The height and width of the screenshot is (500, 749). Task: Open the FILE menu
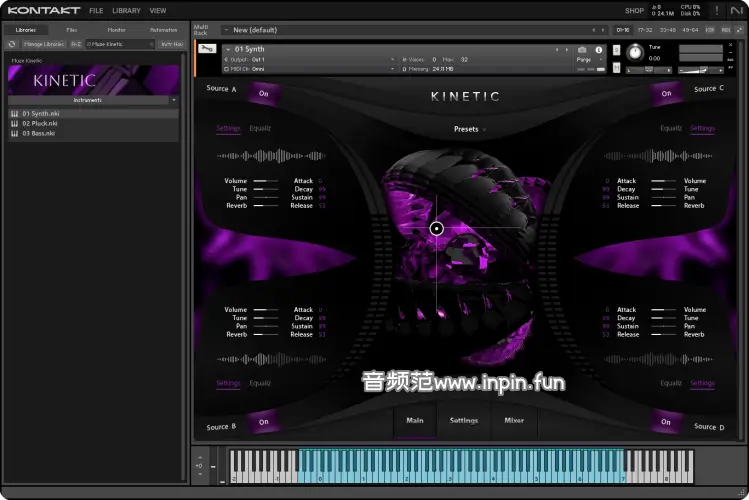[96, 10]
